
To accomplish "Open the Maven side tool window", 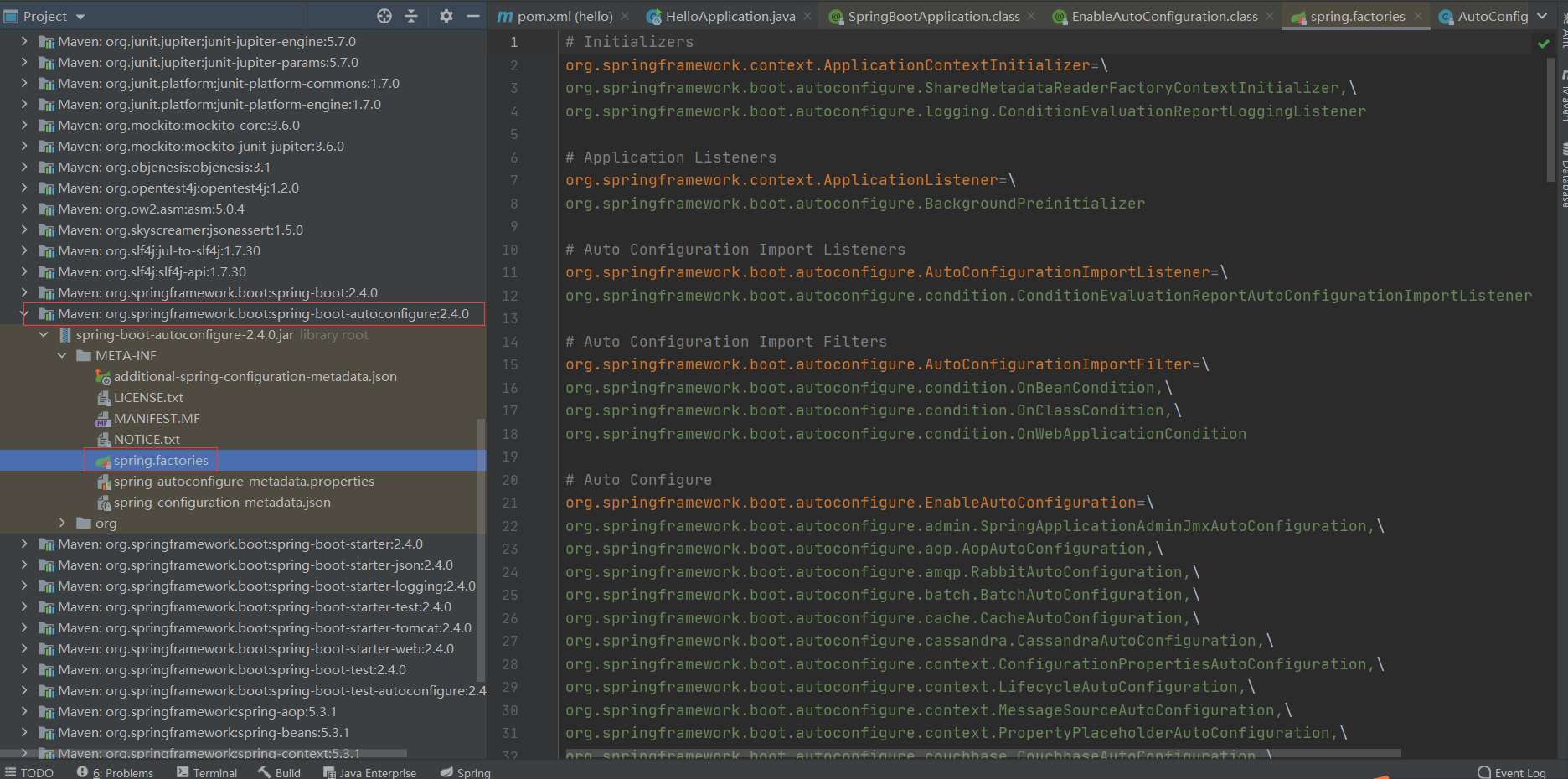I will tap(1563, 96).
